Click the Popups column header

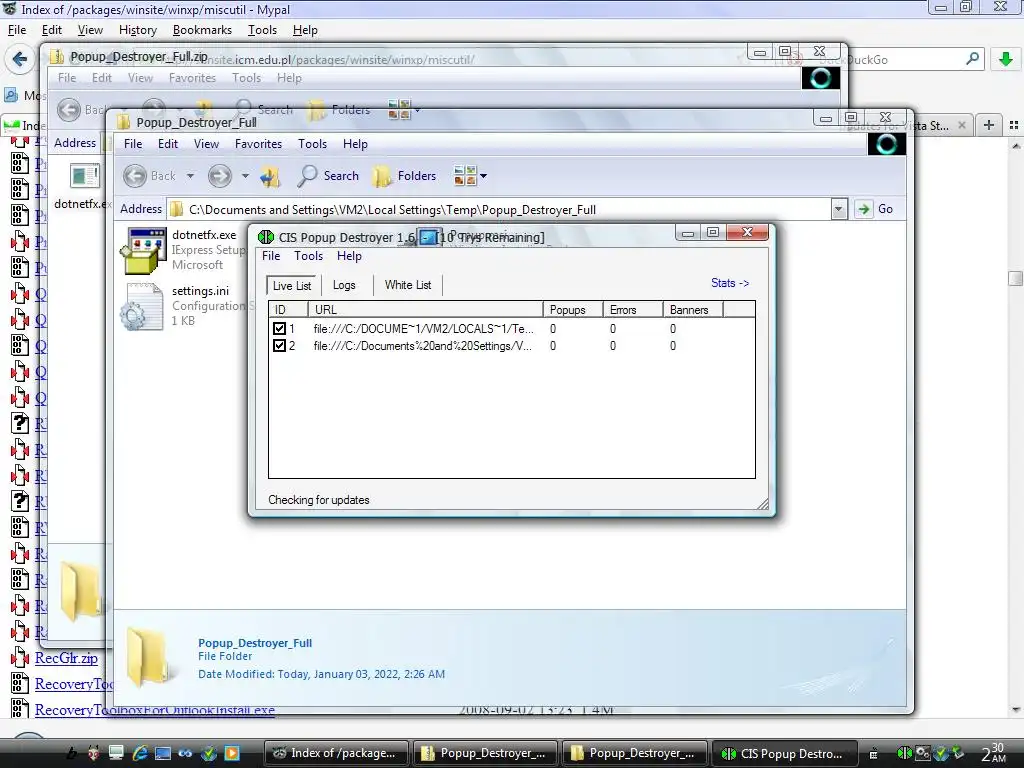pyautogui.click(x=572, y=310)
